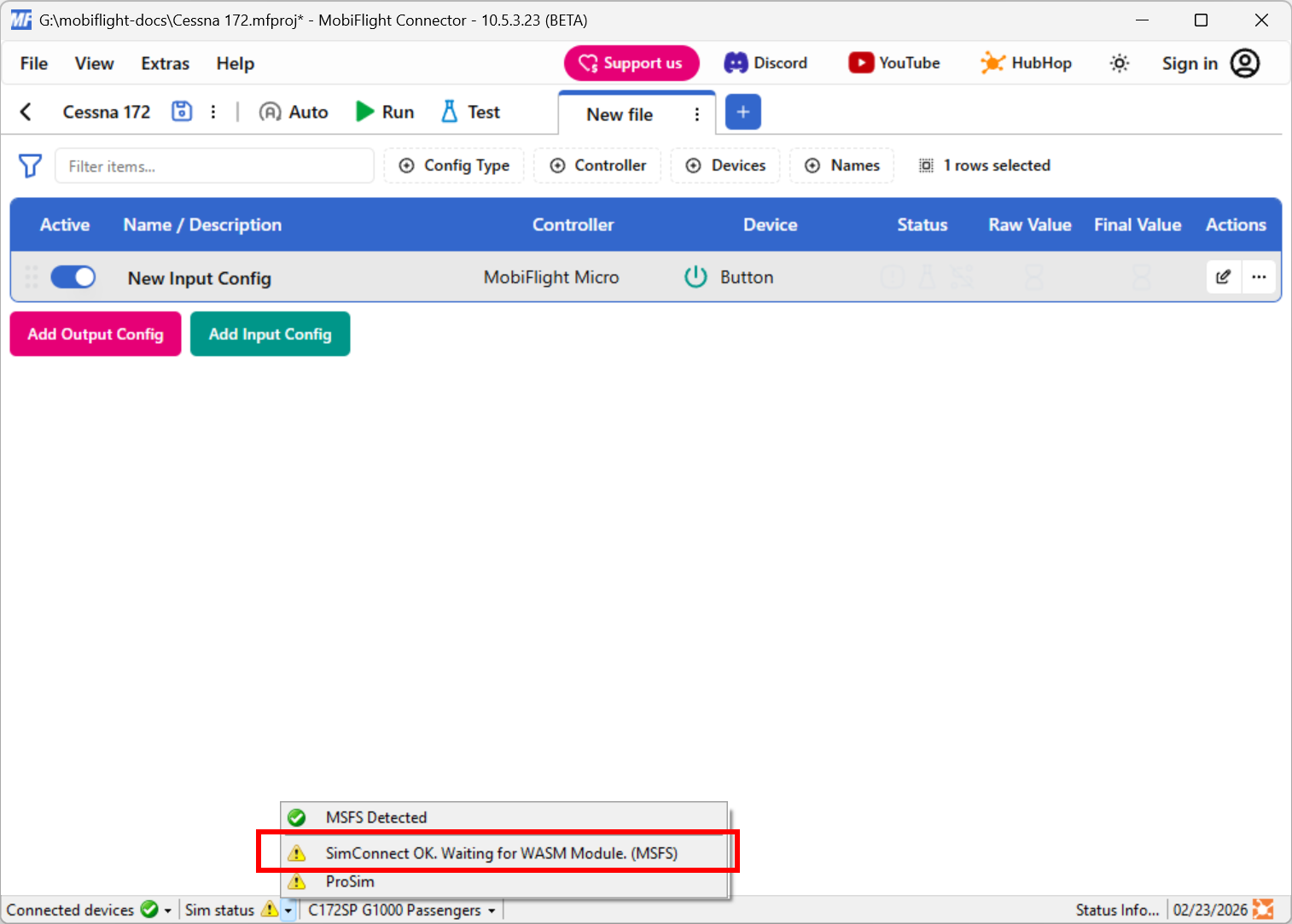Toggle Auto run mode
1292x924 pixels.
294,112
